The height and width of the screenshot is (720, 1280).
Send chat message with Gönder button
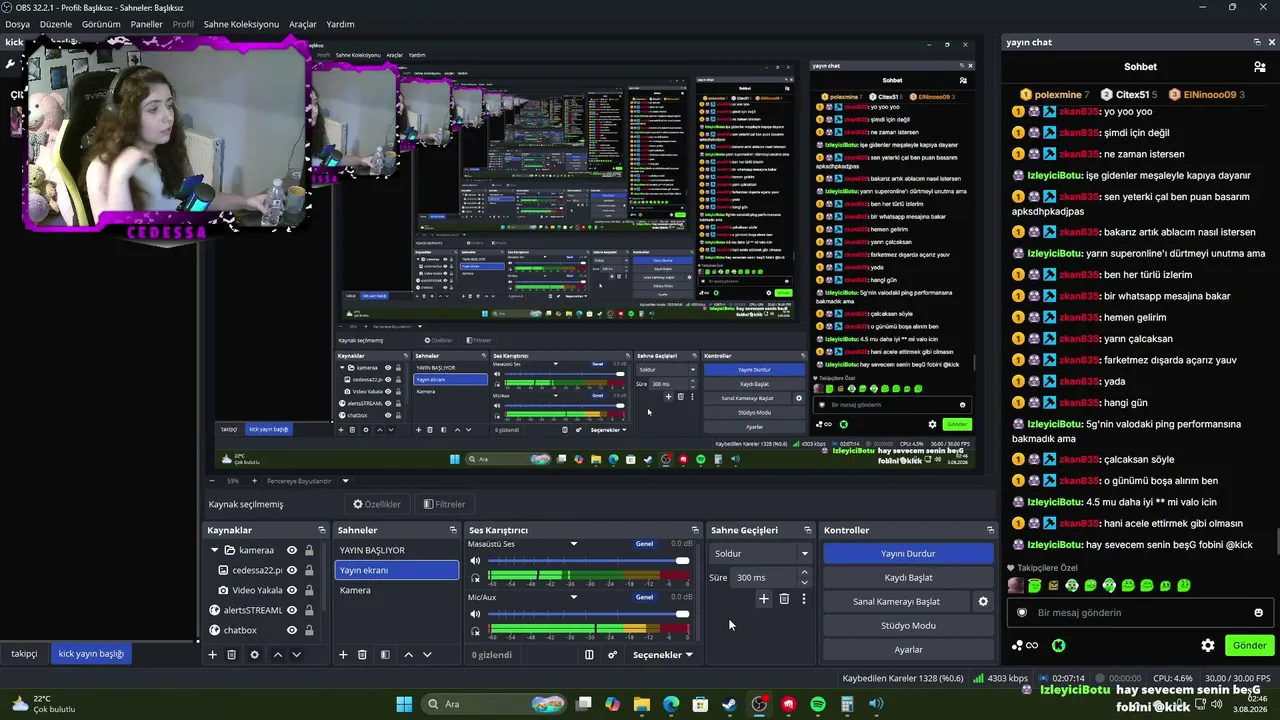tap(1249, 645)
